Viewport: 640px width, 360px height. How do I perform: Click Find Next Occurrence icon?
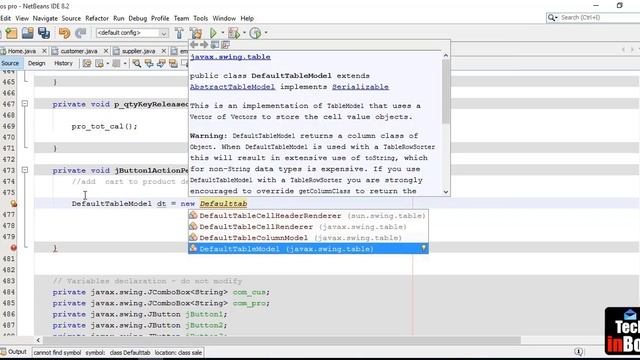[161, 63]
